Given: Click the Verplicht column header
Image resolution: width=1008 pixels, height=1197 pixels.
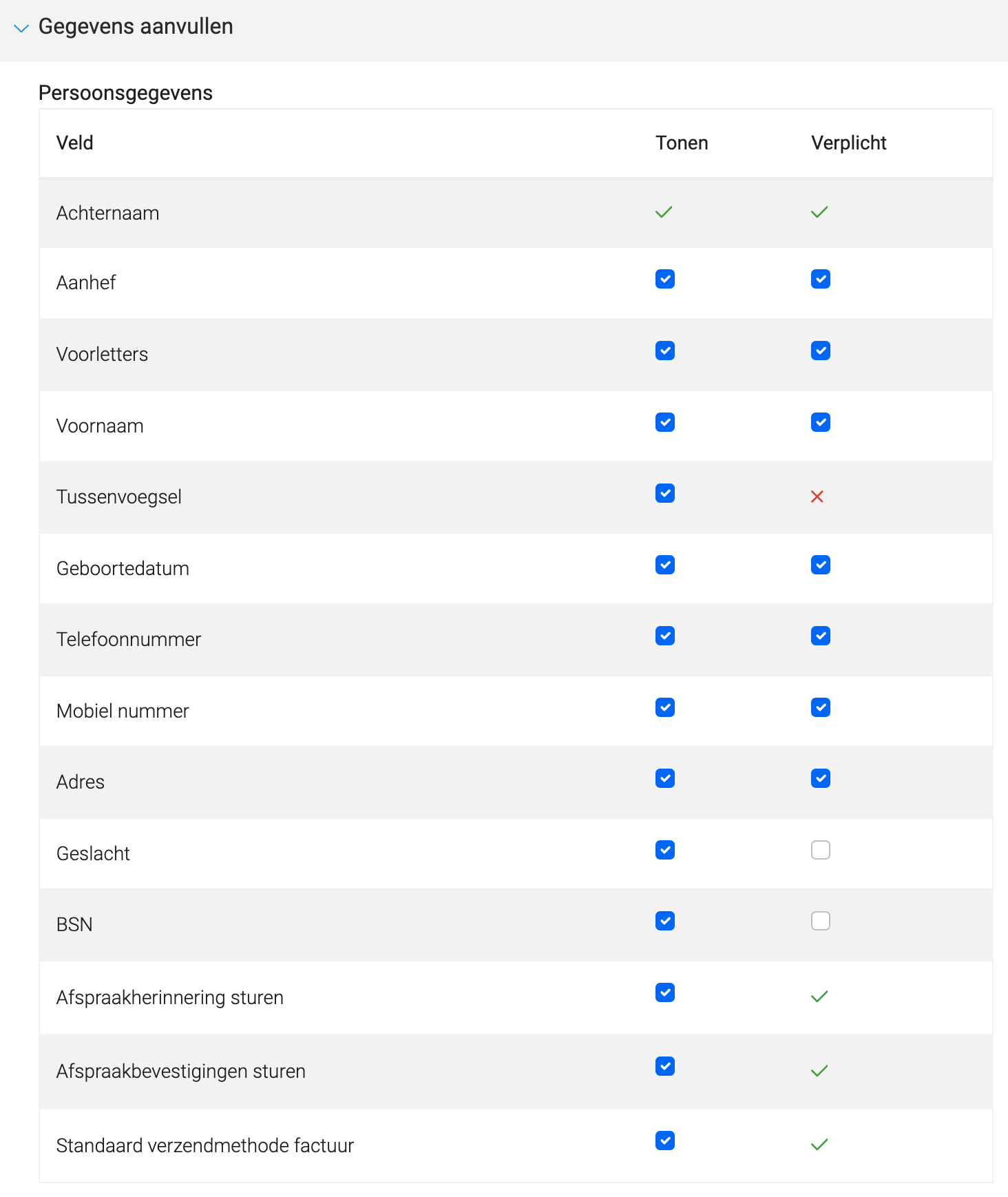Looking at the screenshot, I should [x=848, y=143].
